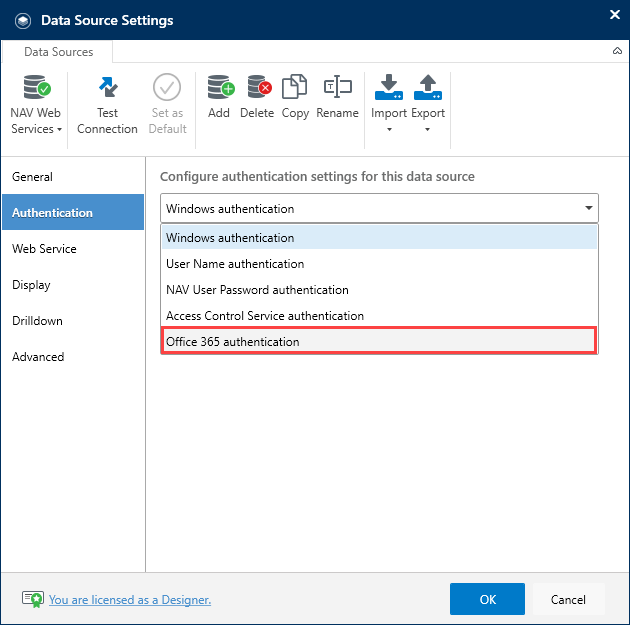Choose Windows authentication from the list

click(379, 237)
